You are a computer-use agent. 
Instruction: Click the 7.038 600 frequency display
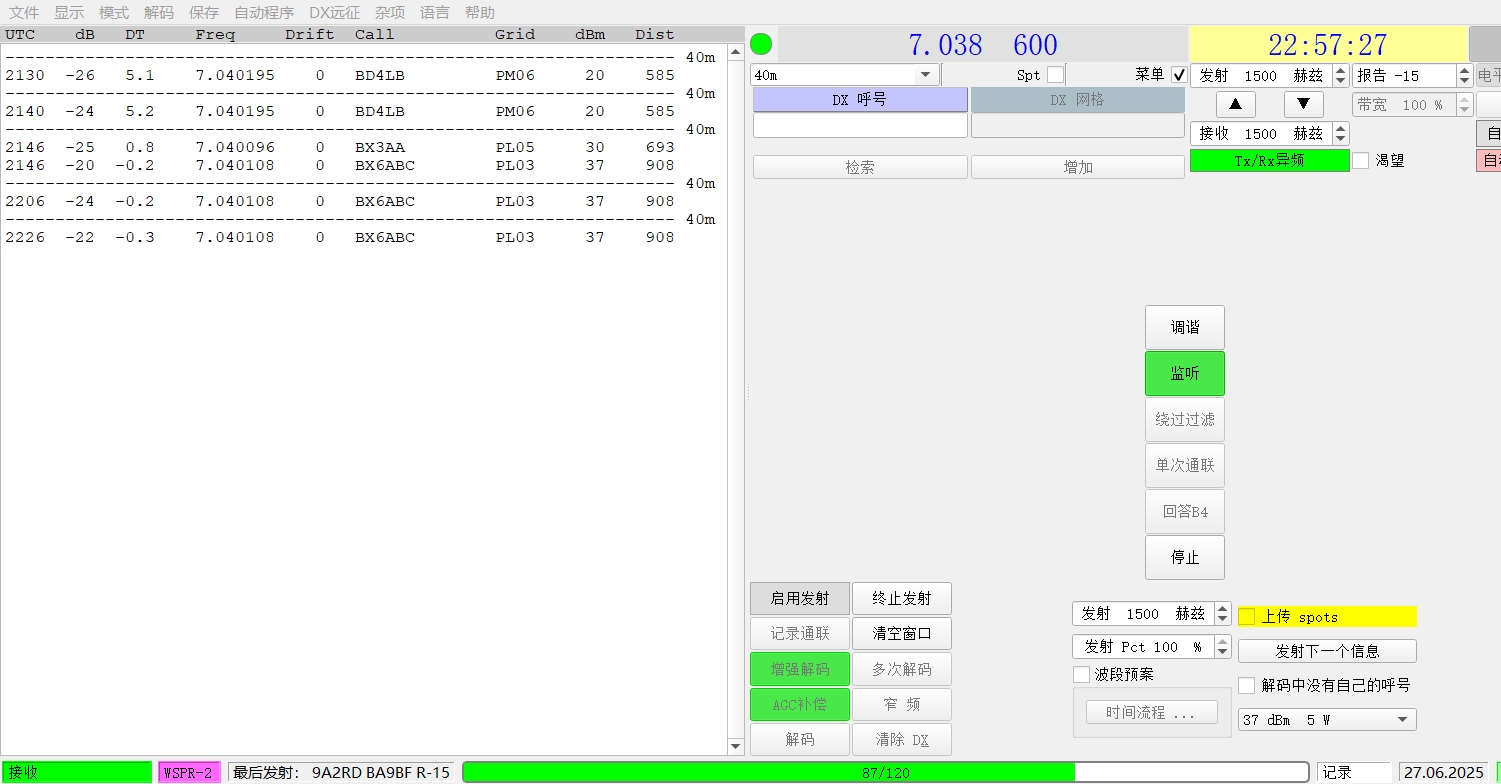[x=982, y=45]
